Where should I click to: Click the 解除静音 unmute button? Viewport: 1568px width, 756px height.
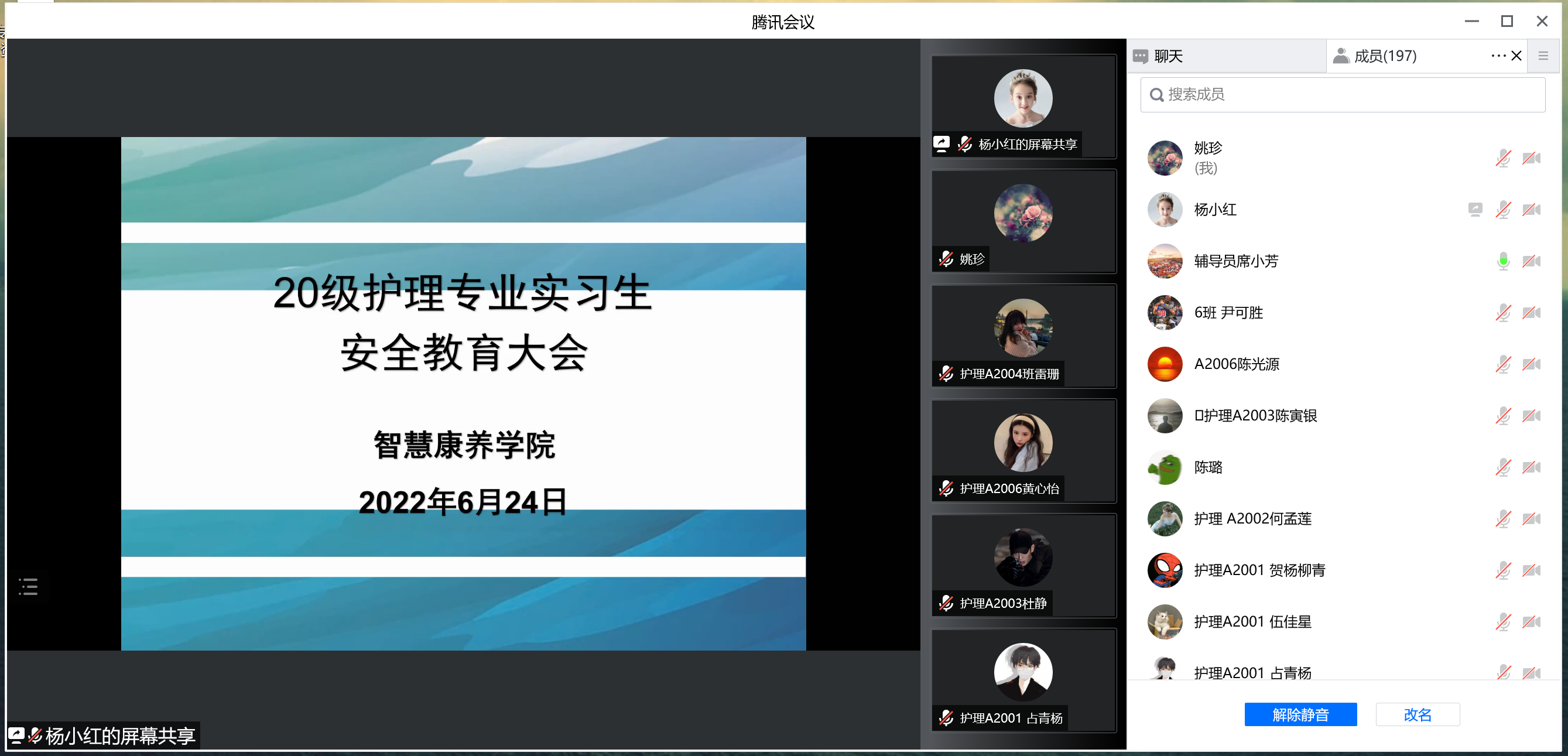click(1300, 714)
